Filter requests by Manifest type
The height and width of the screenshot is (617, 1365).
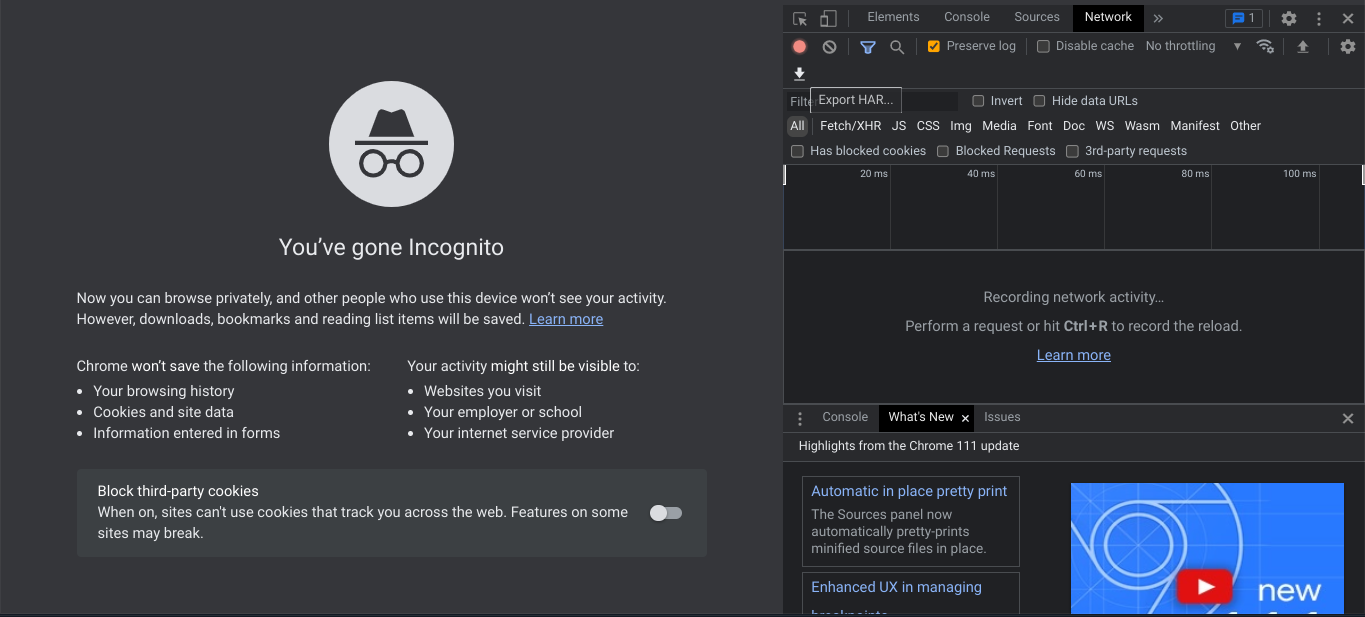pyautogui.click(x=1195, y=126)
